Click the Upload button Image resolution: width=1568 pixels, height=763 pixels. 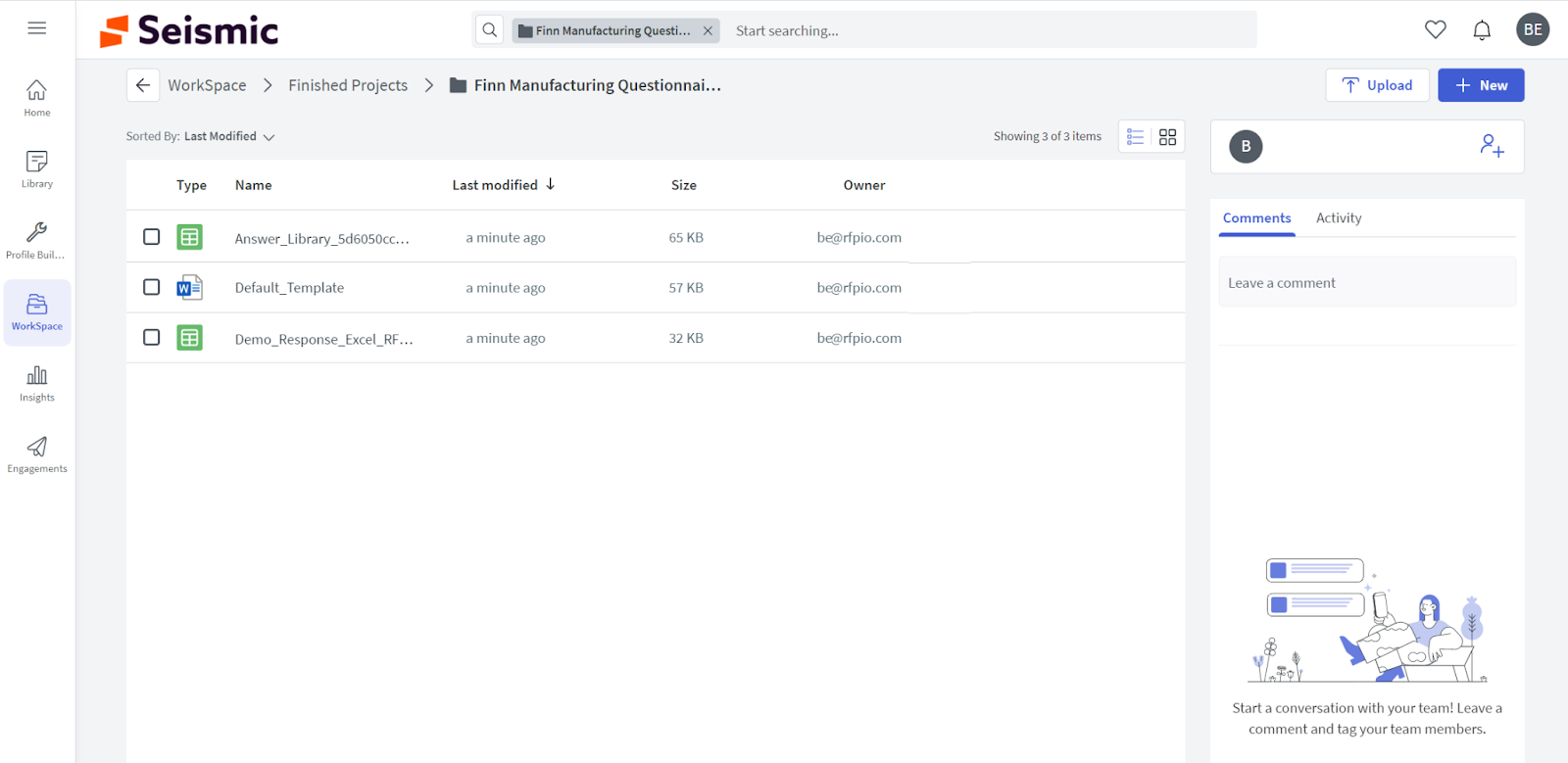[x=1377, y=85]
